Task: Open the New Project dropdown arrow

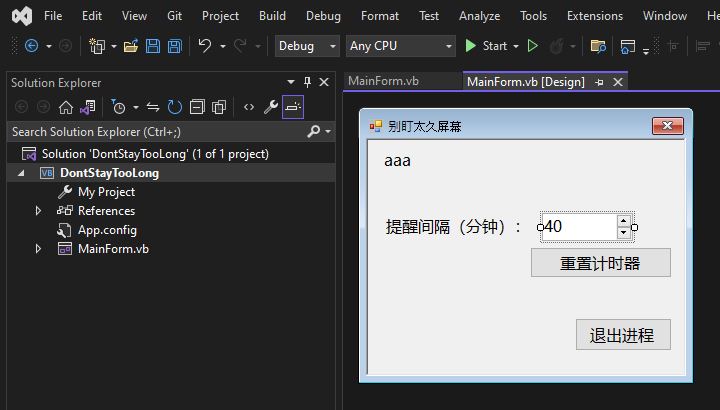Action: pyautogui.click(x=114, y=46)
